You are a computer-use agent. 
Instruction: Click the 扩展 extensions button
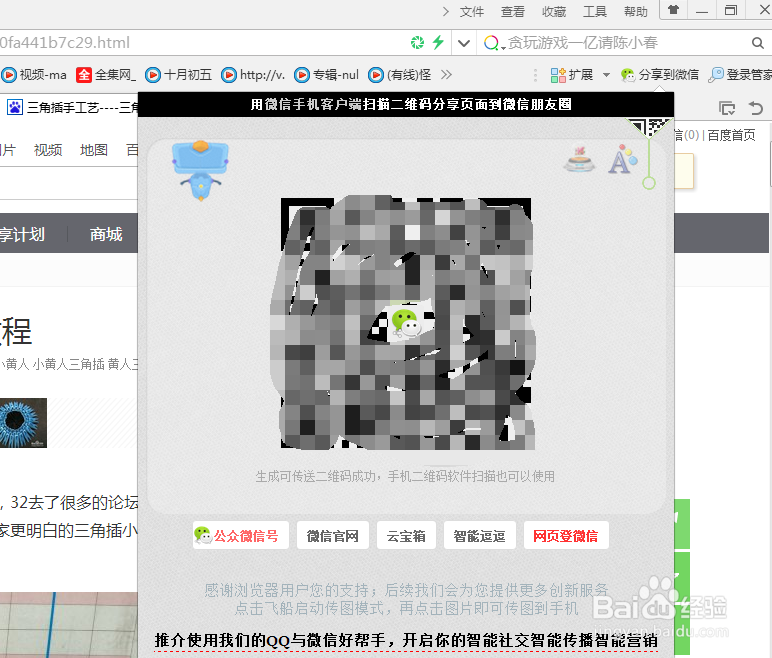tap(572, 75)
